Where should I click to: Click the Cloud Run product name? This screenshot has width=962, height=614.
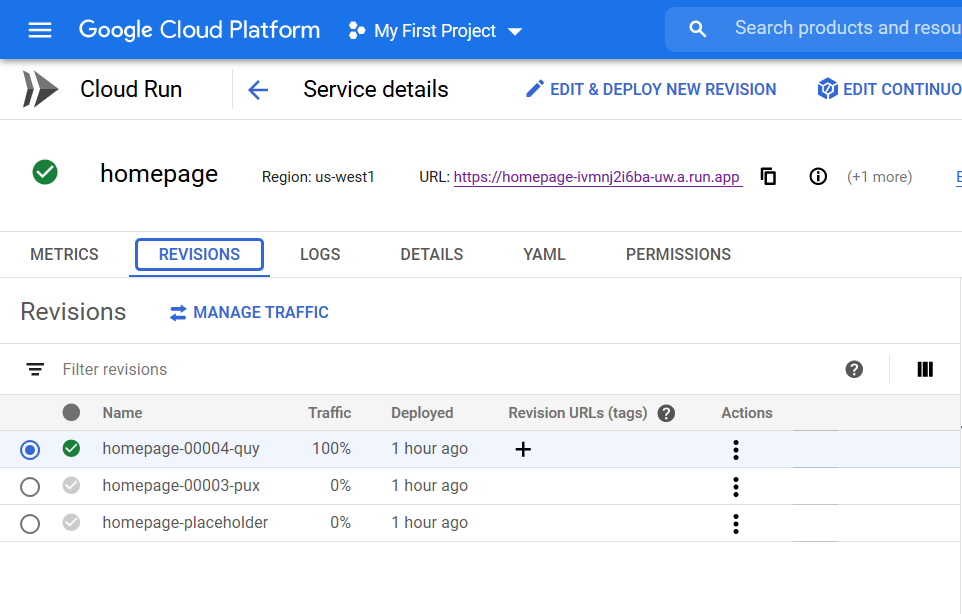[131, 90]
